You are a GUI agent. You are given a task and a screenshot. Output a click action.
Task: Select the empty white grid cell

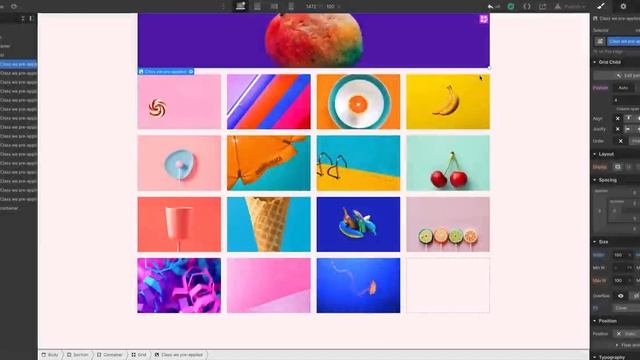point(448,285)
